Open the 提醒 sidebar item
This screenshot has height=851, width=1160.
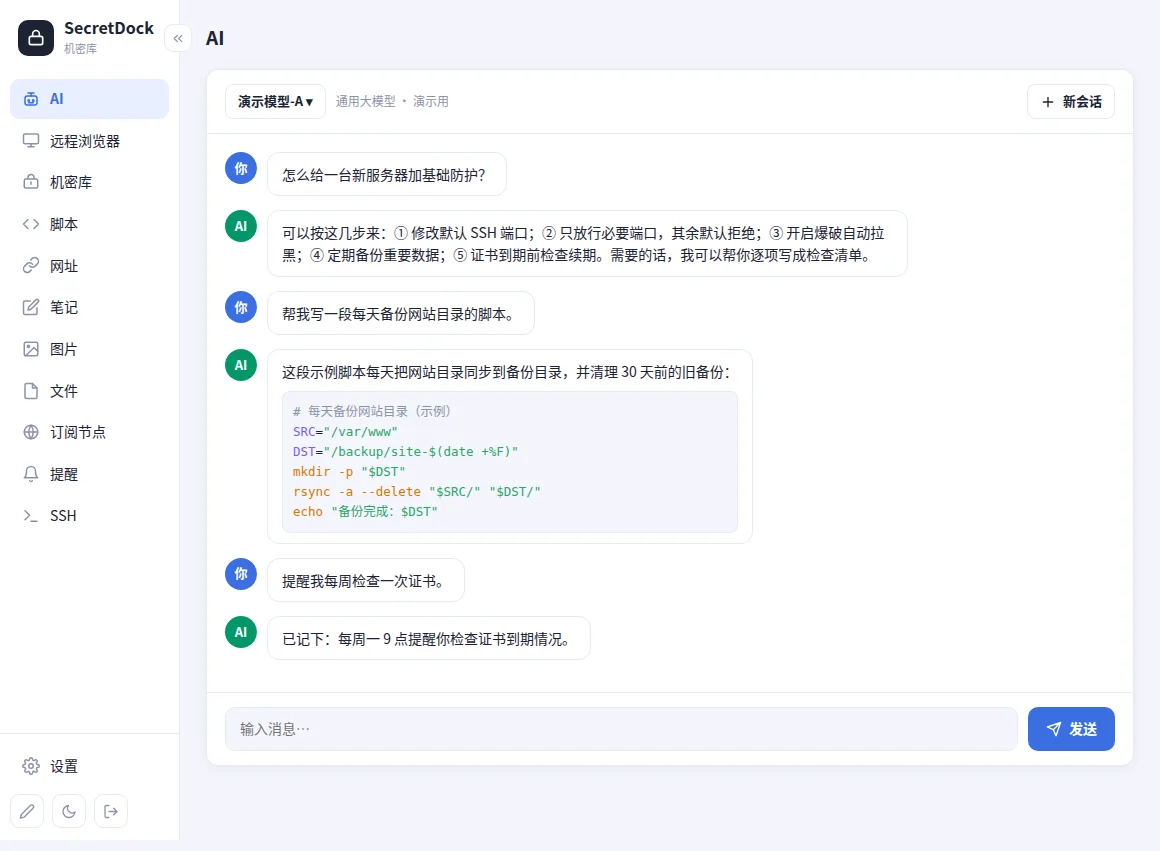[90, 474]
